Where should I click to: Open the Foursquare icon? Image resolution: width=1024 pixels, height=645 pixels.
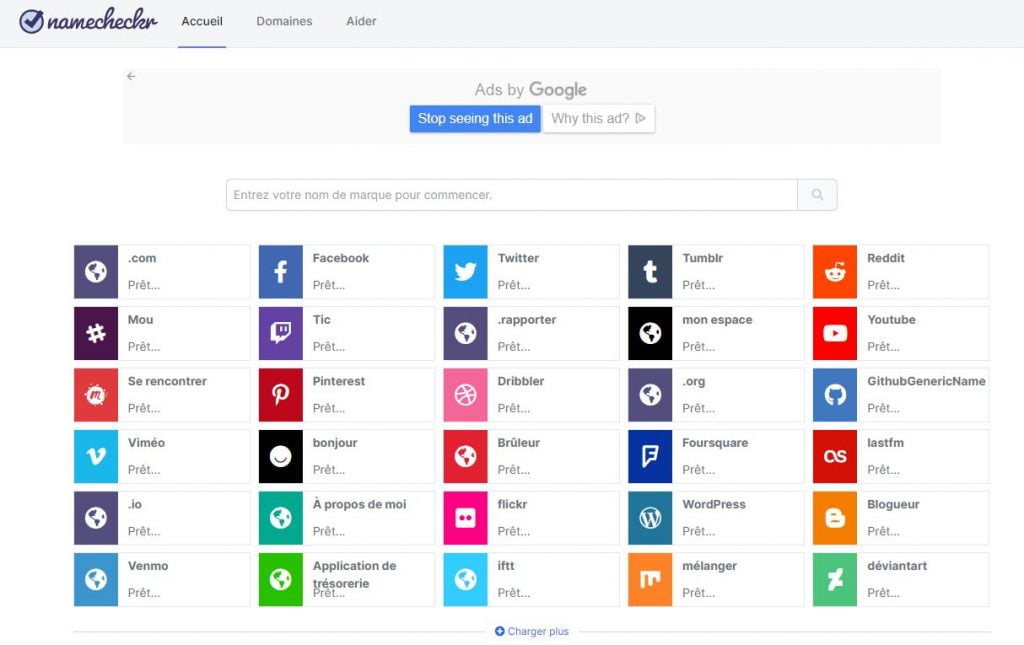point(650,456)
